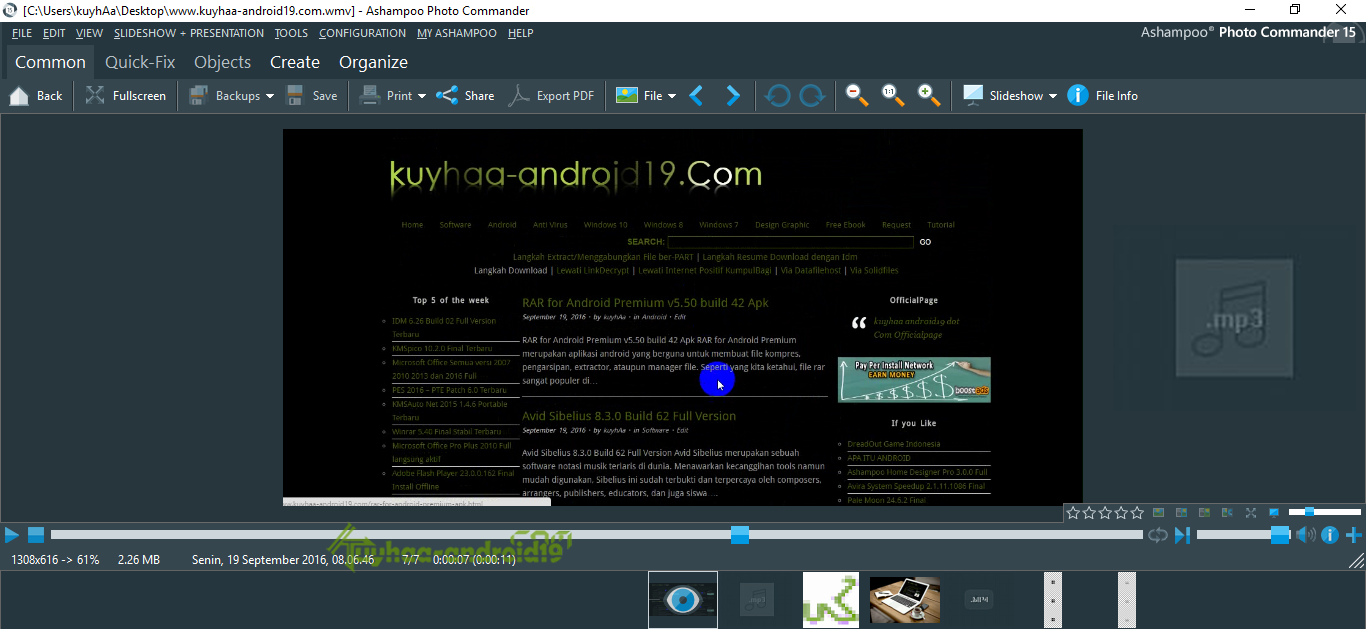This screenshot has height=629, width=1366.
Task: Mute the audio speaker icon
Action: [x=1306, y=535]
